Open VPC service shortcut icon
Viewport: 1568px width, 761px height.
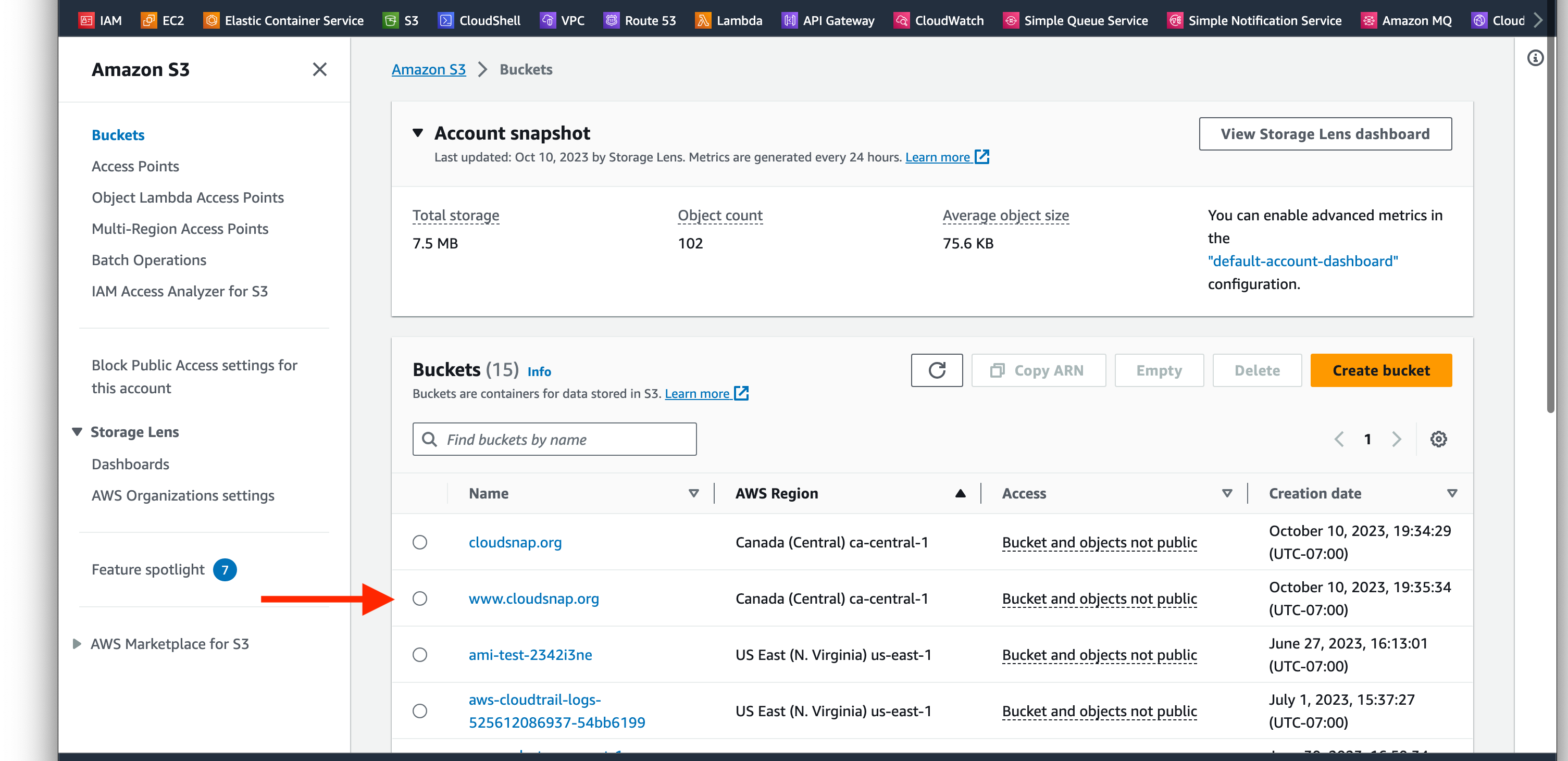coord(548,20)
